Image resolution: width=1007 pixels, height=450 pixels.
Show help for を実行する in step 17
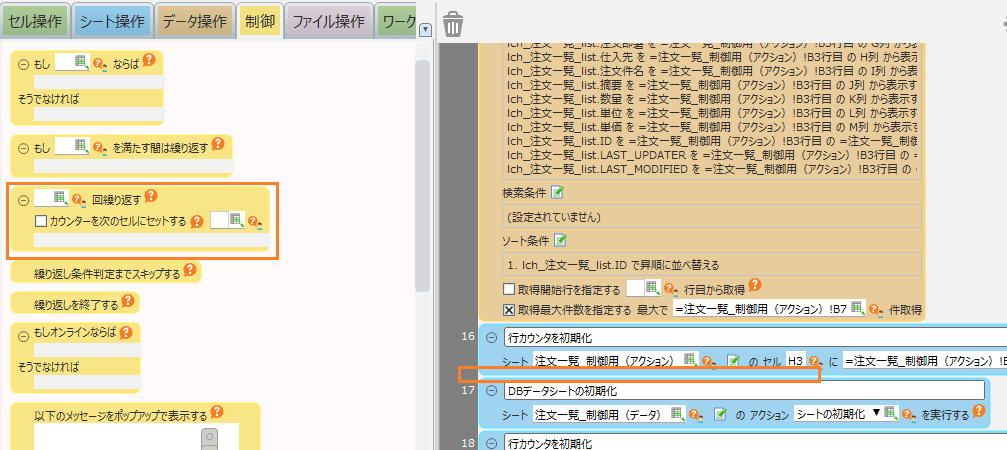[979, 410]
